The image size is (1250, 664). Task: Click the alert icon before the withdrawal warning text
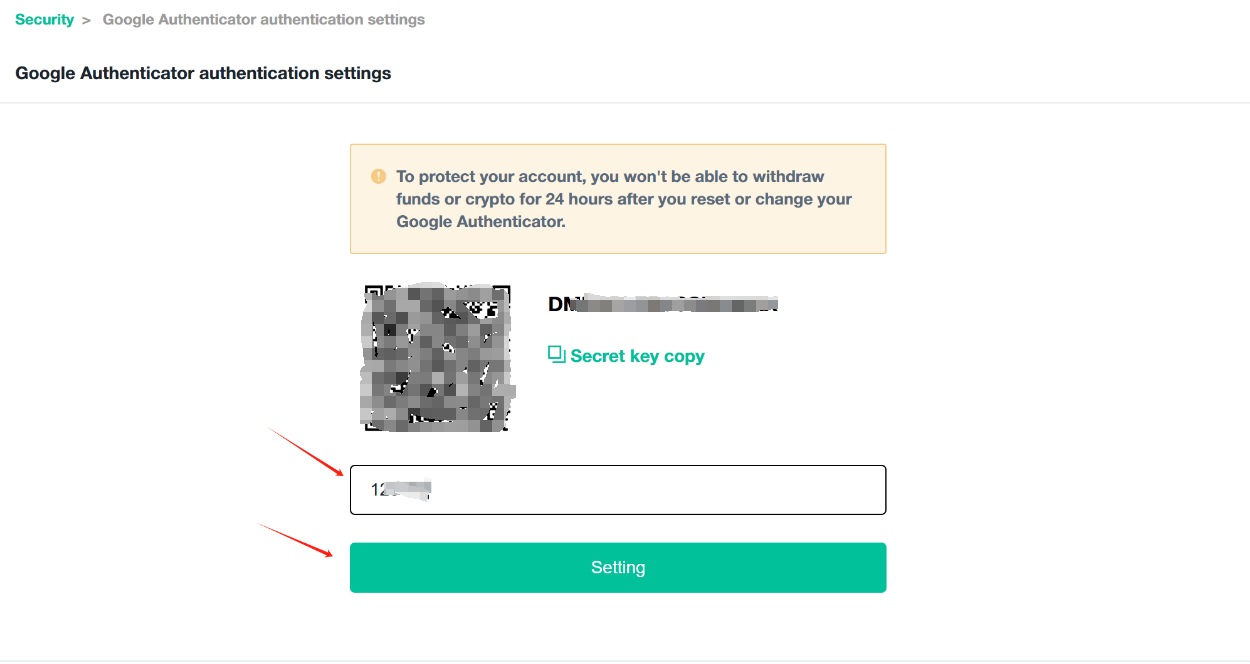(x=378, y=175)
